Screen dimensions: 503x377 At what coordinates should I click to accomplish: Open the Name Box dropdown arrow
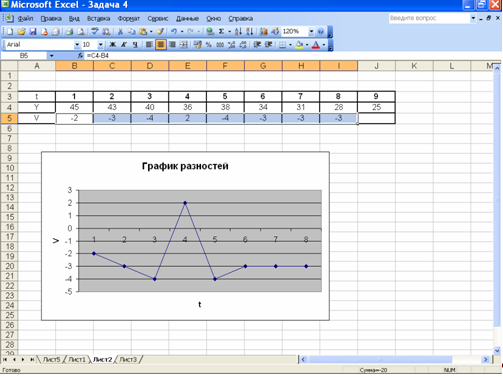coord(52,56)
